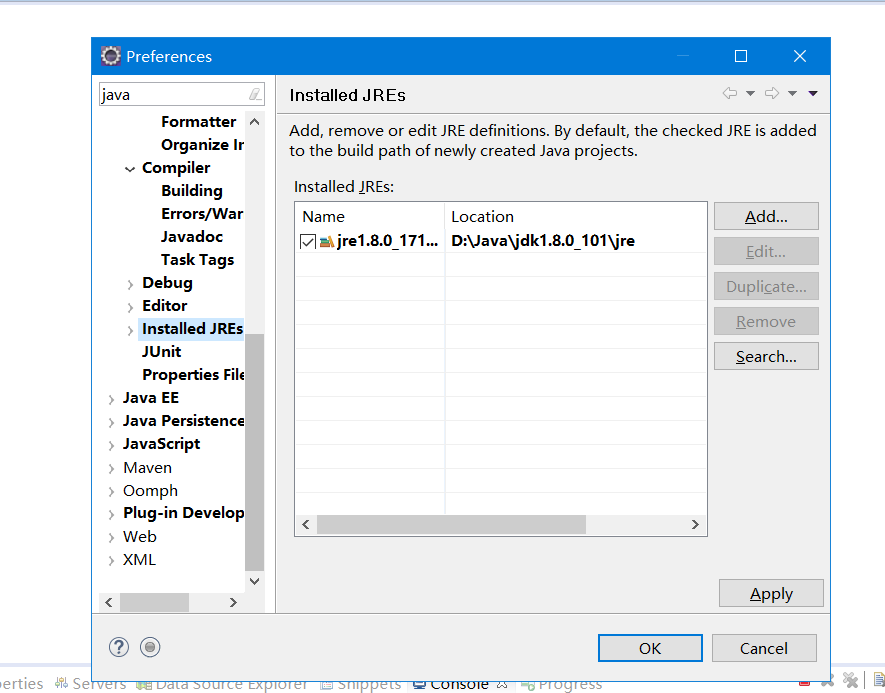This screenshot has height=693, width=885.
Task: Click the back navigation arrow in Installed JREs header
Action: [x=729, y=93]
